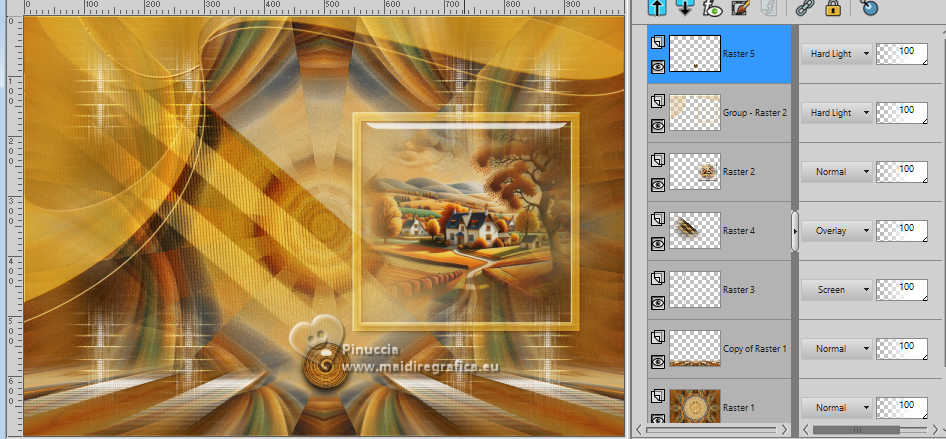Click the 'Copy of Raster 1' layer name
The height and width of the screenshot is (439, 946).
(x=754, y=349)
